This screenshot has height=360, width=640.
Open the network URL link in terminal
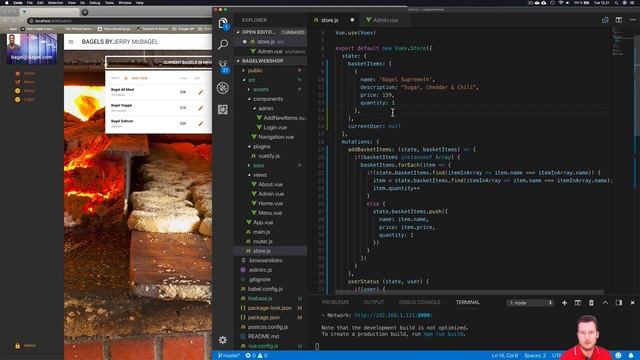coord(393,315)
